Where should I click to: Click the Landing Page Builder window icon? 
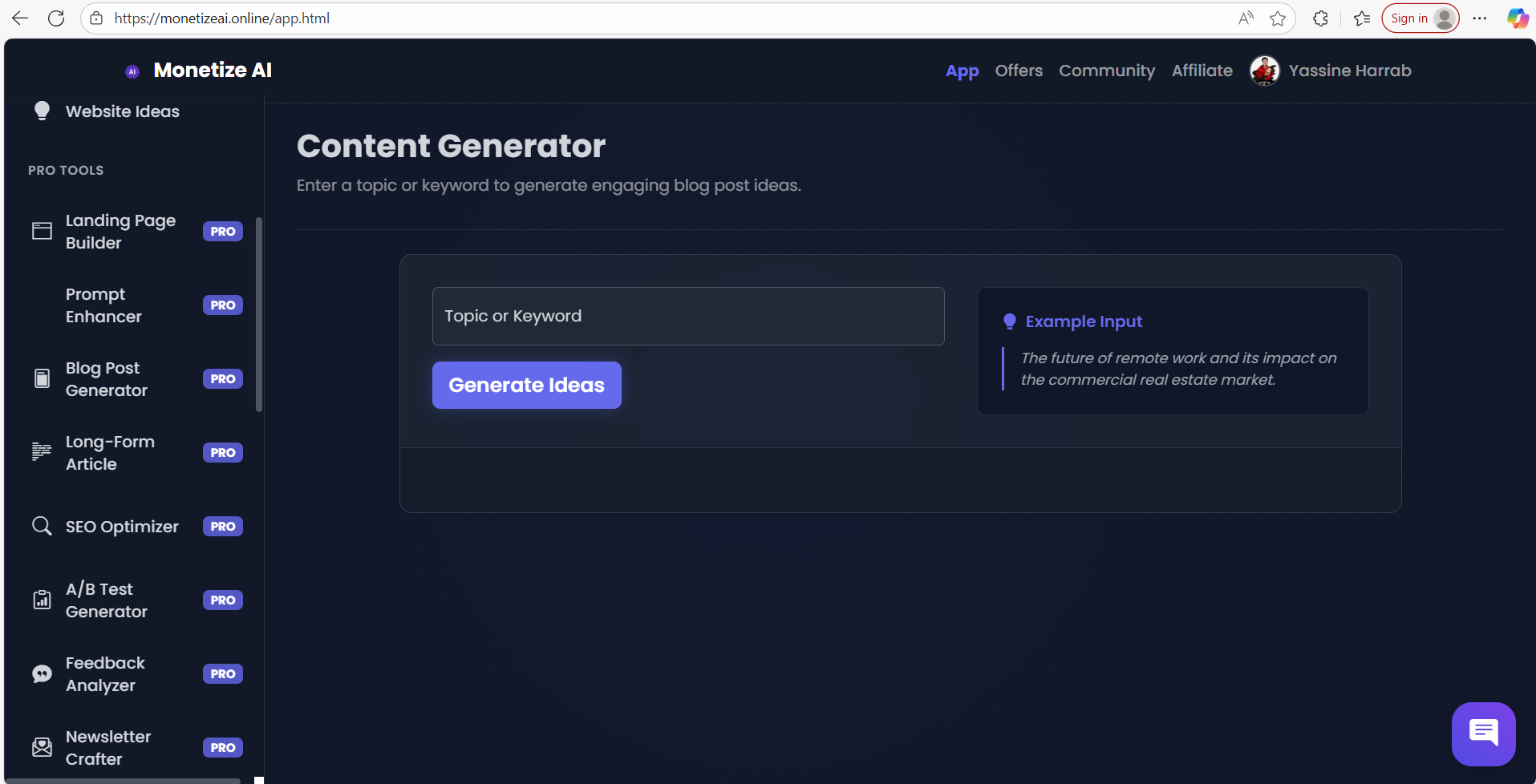42,232
